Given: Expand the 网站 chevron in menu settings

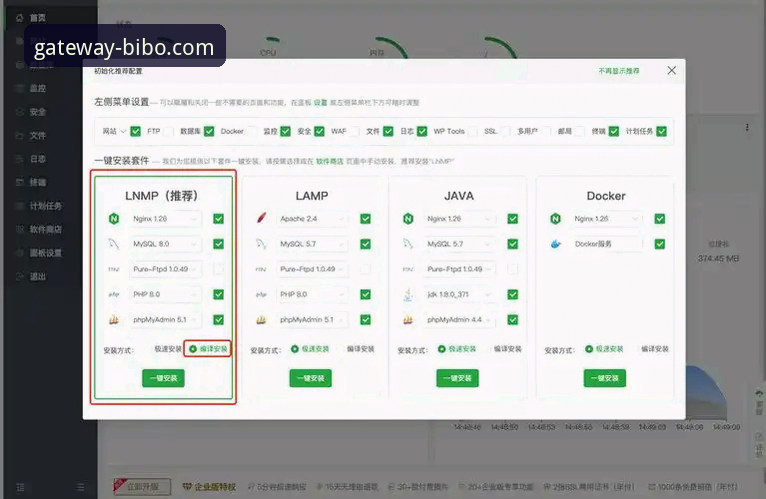Looking at the screenshot, I should click(123, 131).
